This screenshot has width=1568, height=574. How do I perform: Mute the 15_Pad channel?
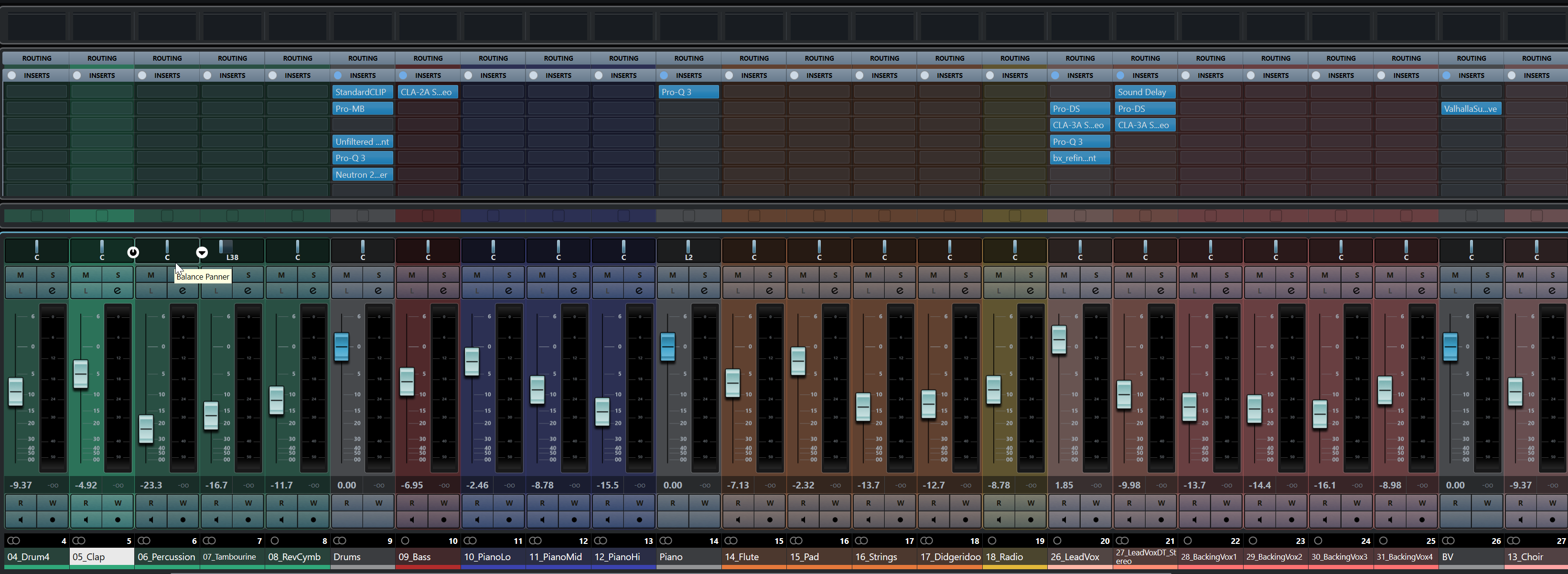coord(803,275)
